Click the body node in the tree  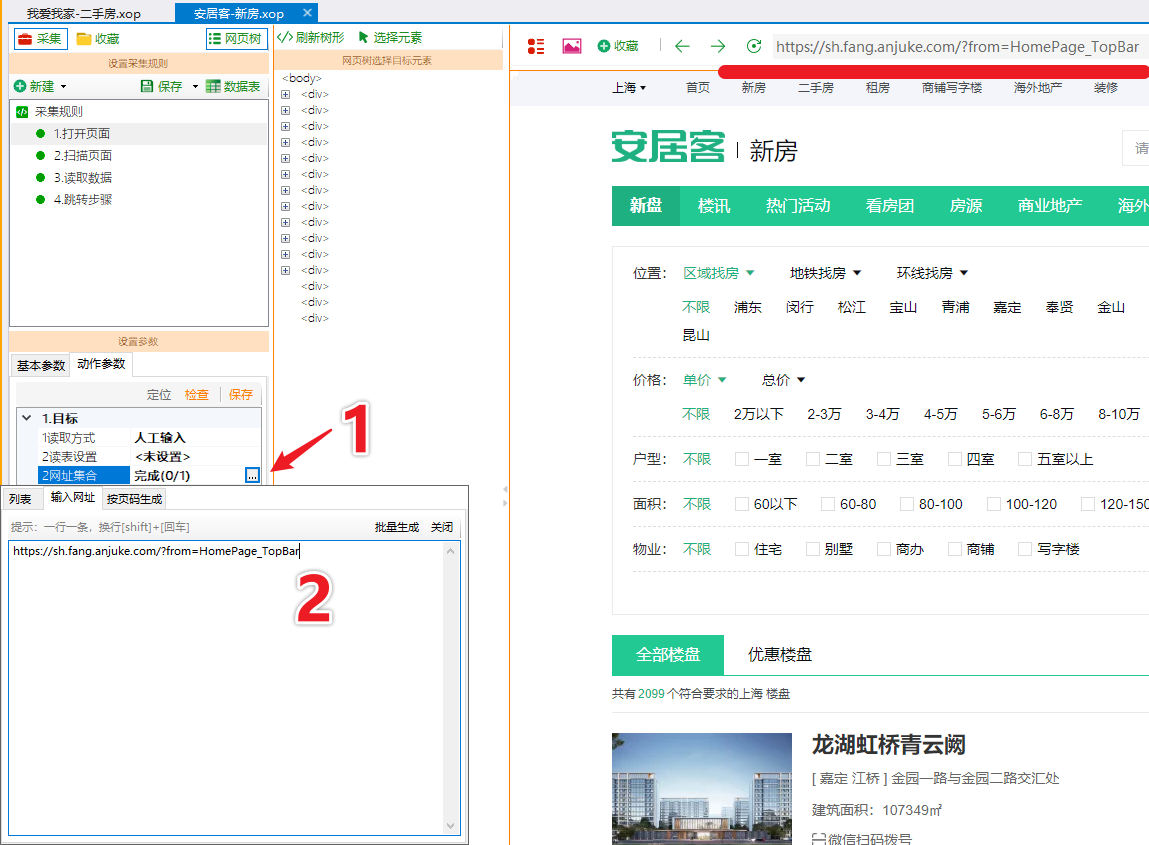(x=302, y=78)
